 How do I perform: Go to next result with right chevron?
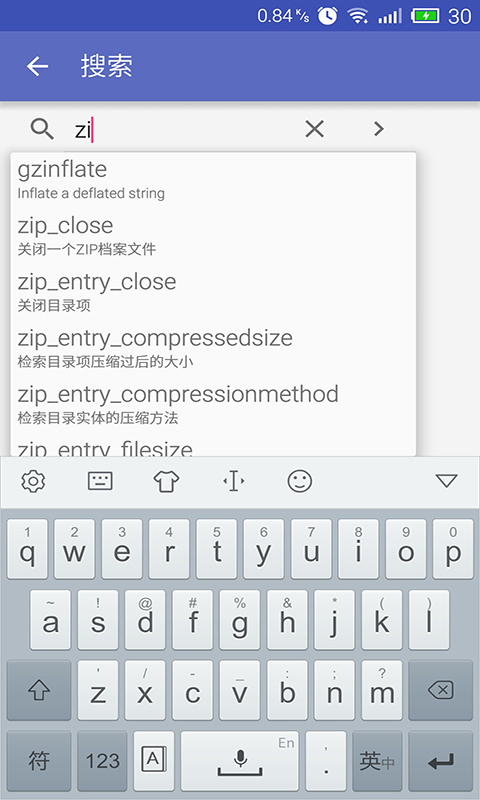pos(378,129)
